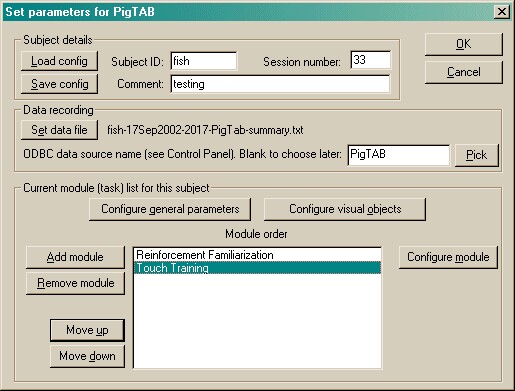Edit the ODBC data source name field
This screenshot has height=391, width=515.
[399, 155]
